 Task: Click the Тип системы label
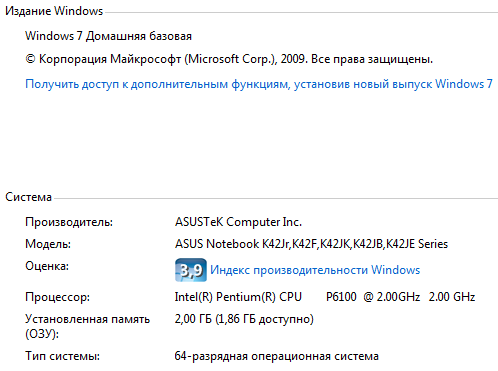tap(62, 356)
